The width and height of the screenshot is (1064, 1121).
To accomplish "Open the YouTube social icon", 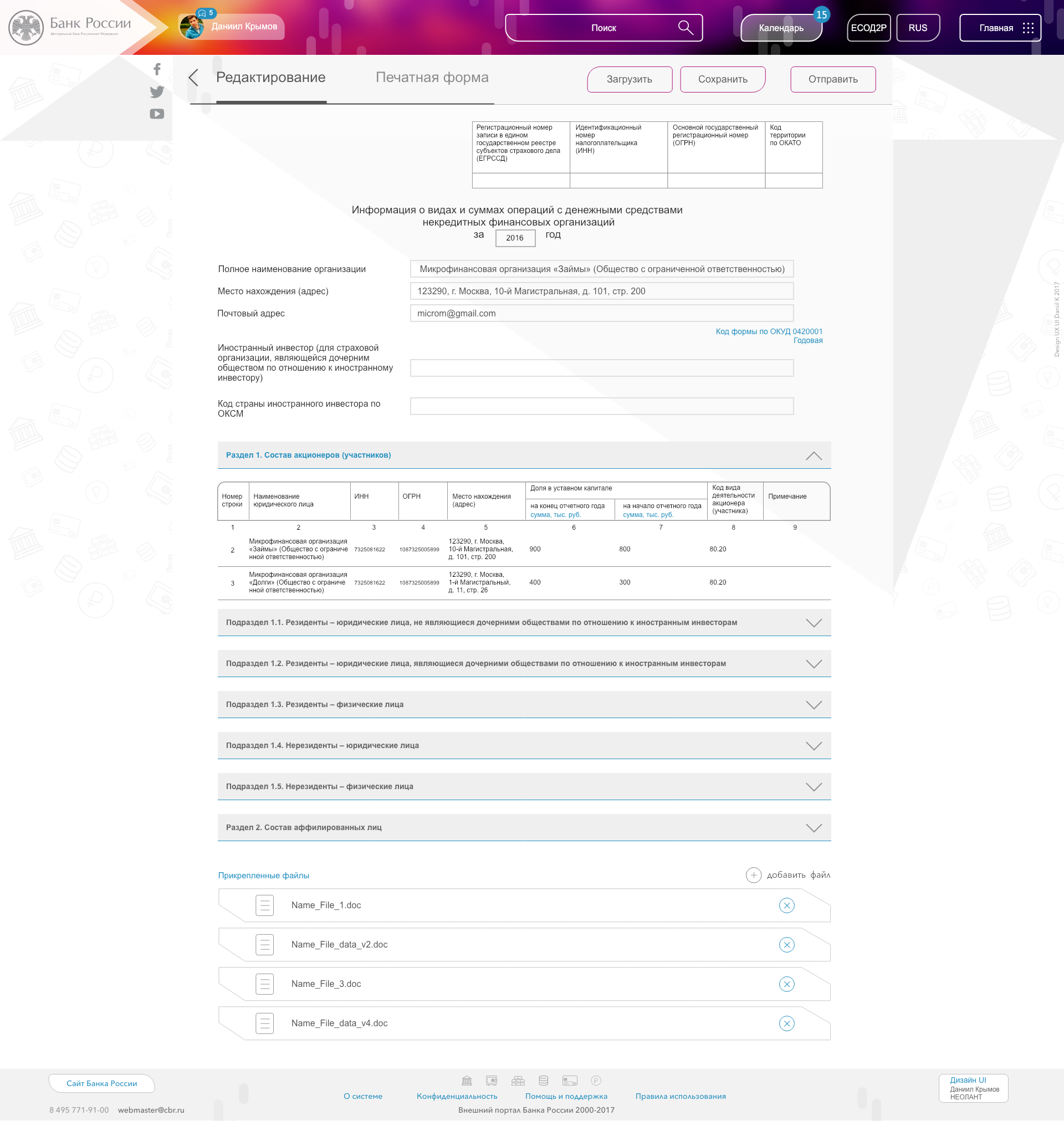I will point(157,114).
